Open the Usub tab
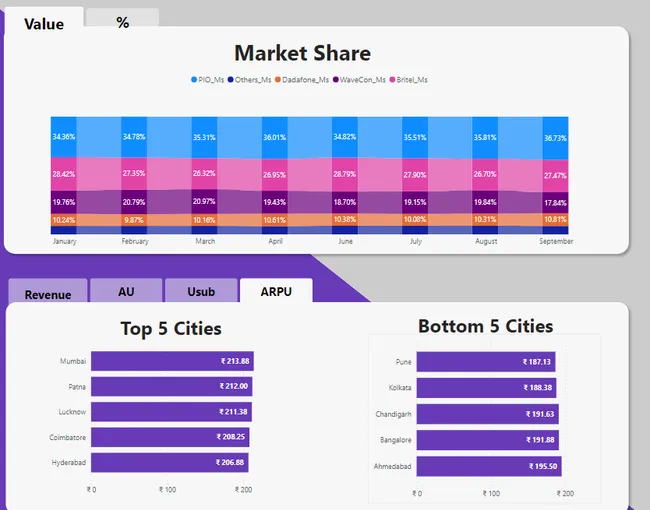650x510 pixels. [201, 290]
